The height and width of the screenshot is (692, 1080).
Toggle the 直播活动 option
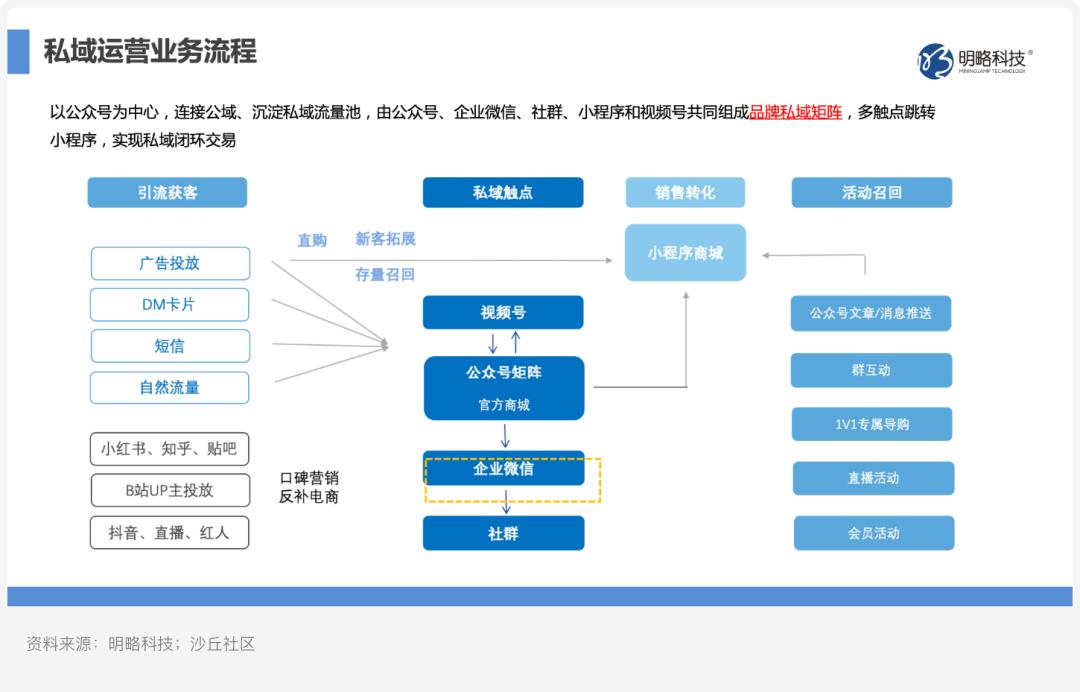[x=871, y=478]
